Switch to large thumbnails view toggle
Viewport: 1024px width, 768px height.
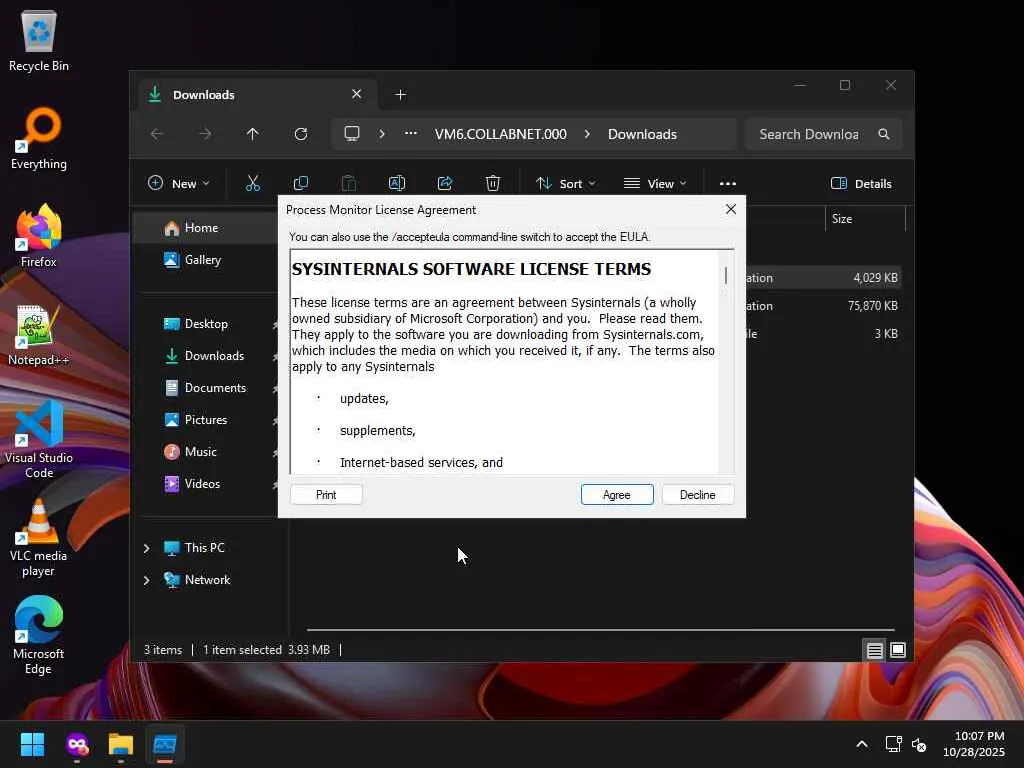click(898, 650)
